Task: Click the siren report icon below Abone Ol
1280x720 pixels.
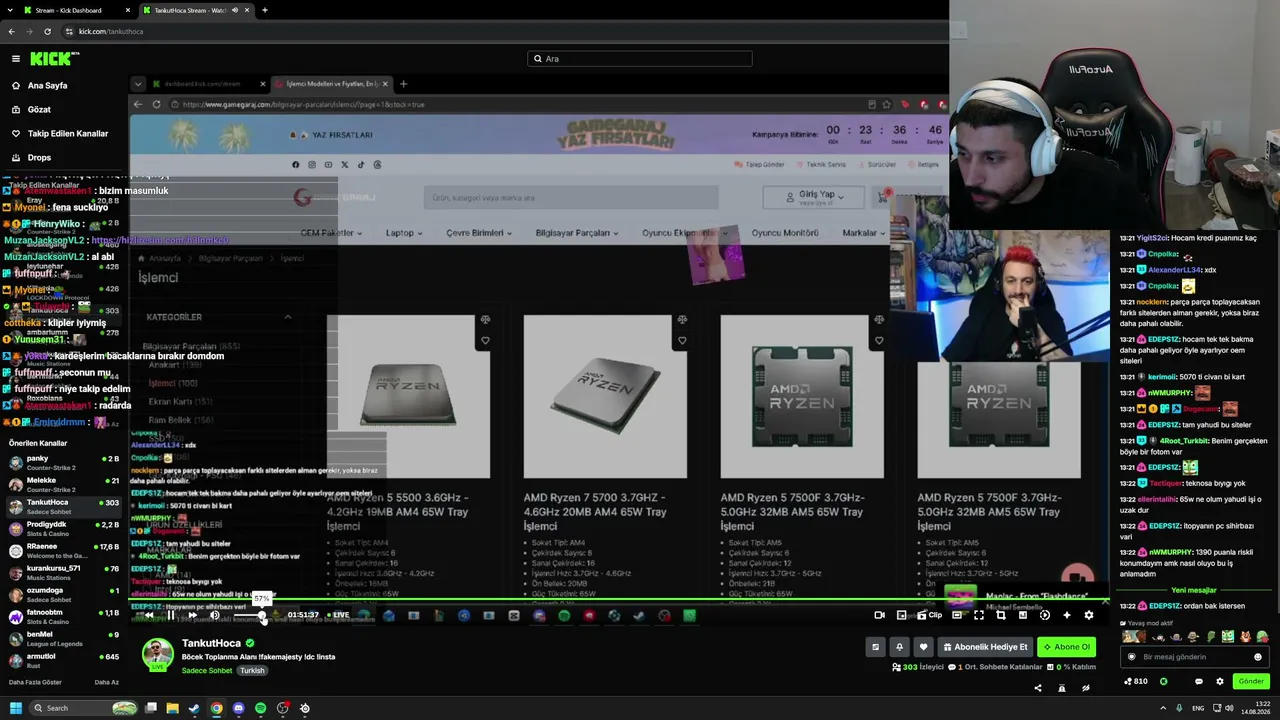Action: (x=1062, y=688)
